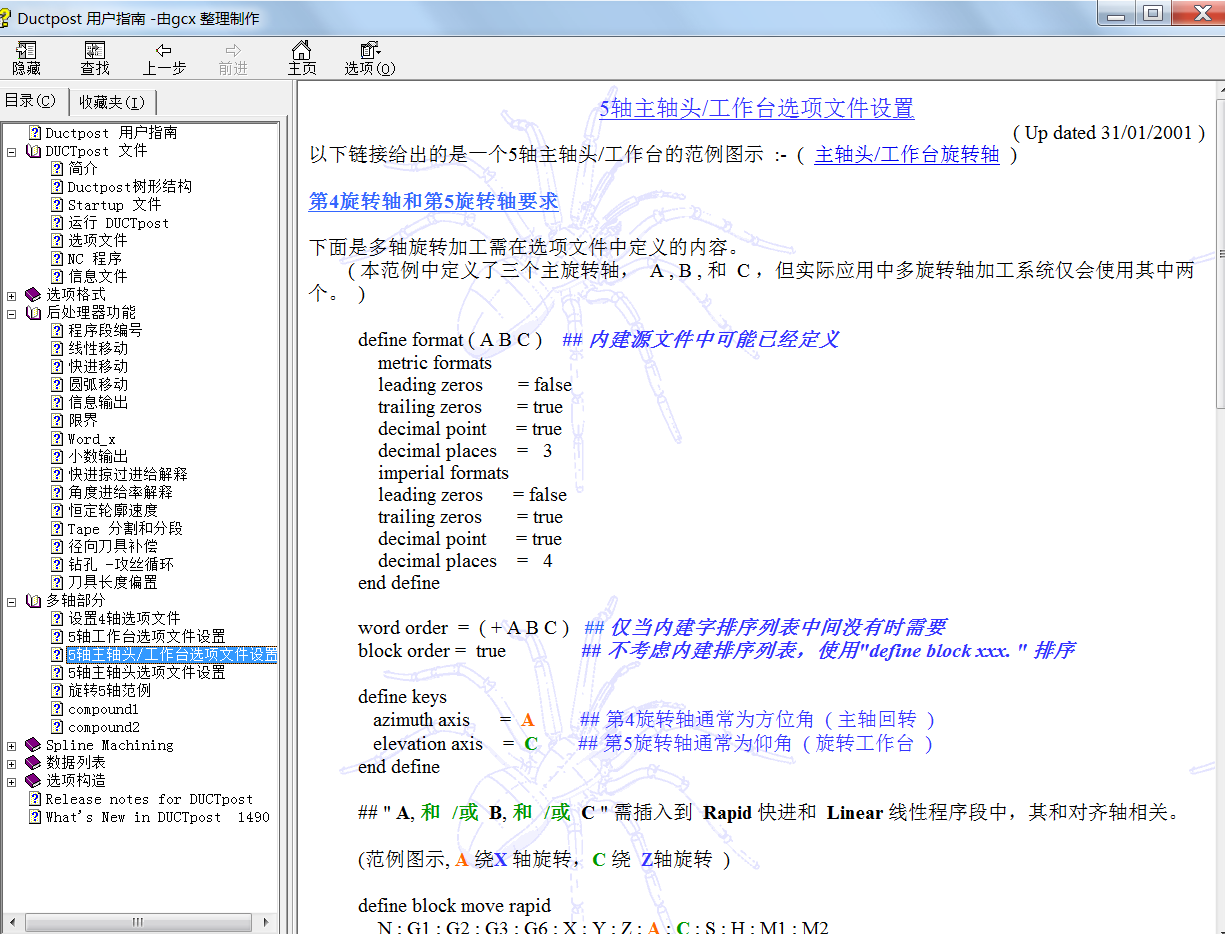The height and width of the screenshot is (934, 1225).
Task: Open the 限界 topic
Action: coord(83,421)
